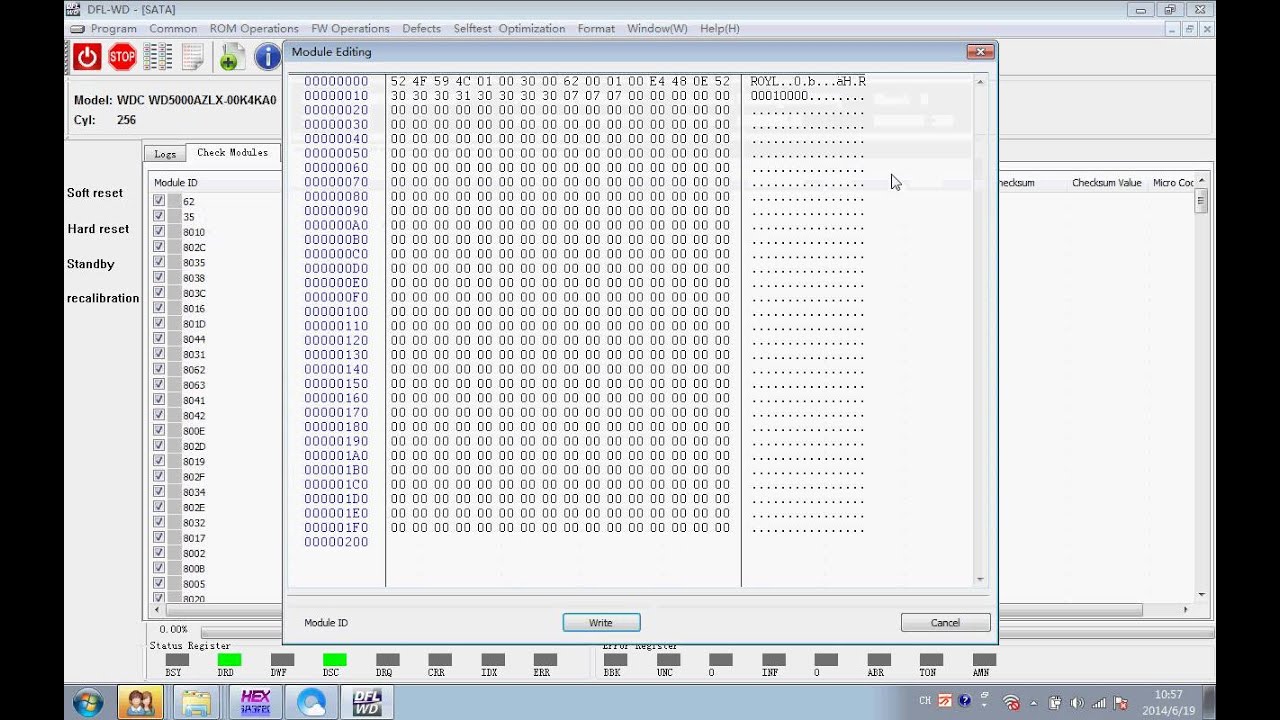Open the blue cloud app taskbar icon
Viewport: 1280px width, 720px height.
pos(311,703)
